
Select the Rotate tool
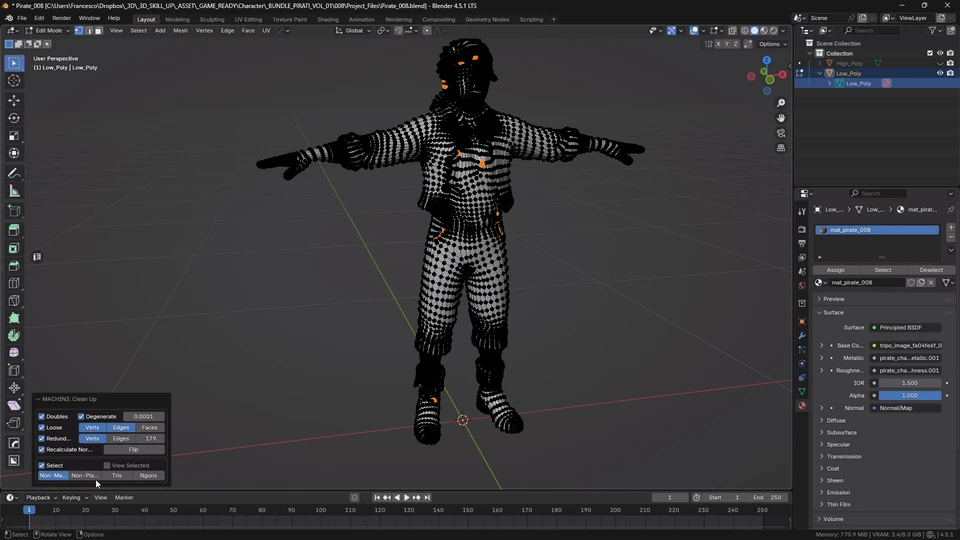coord(14,118)
